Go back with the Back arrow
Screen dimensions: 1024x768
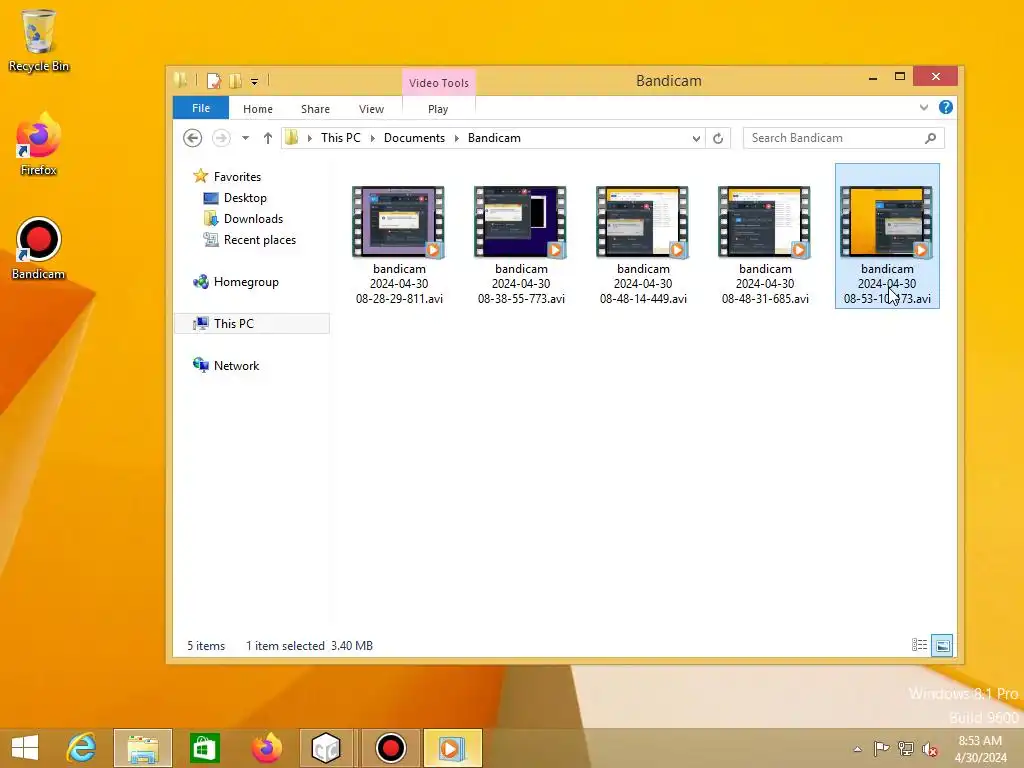click(192, 138)
